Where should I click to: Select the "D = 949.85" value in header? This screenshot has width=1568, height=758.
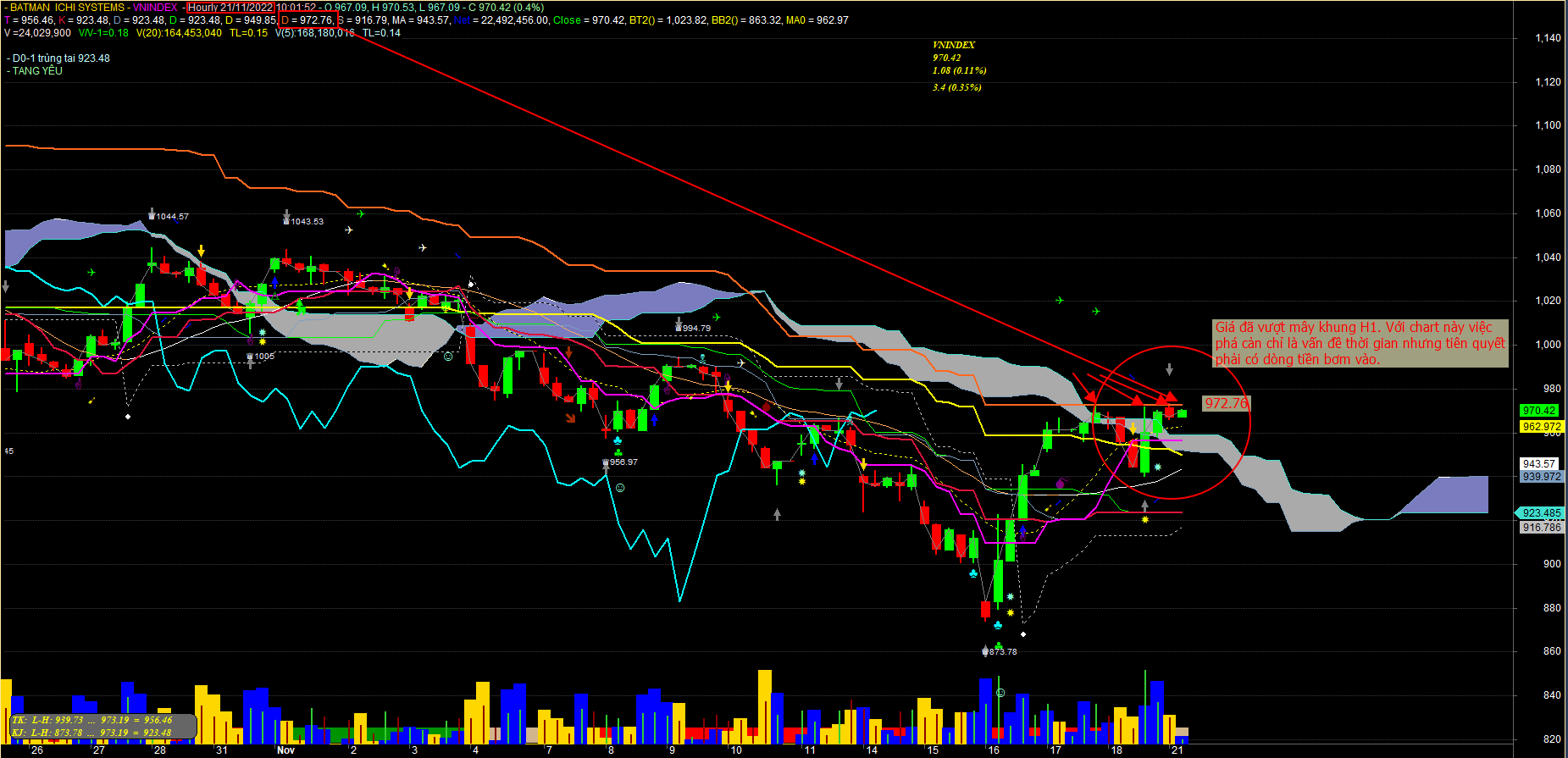pos(251,20)
